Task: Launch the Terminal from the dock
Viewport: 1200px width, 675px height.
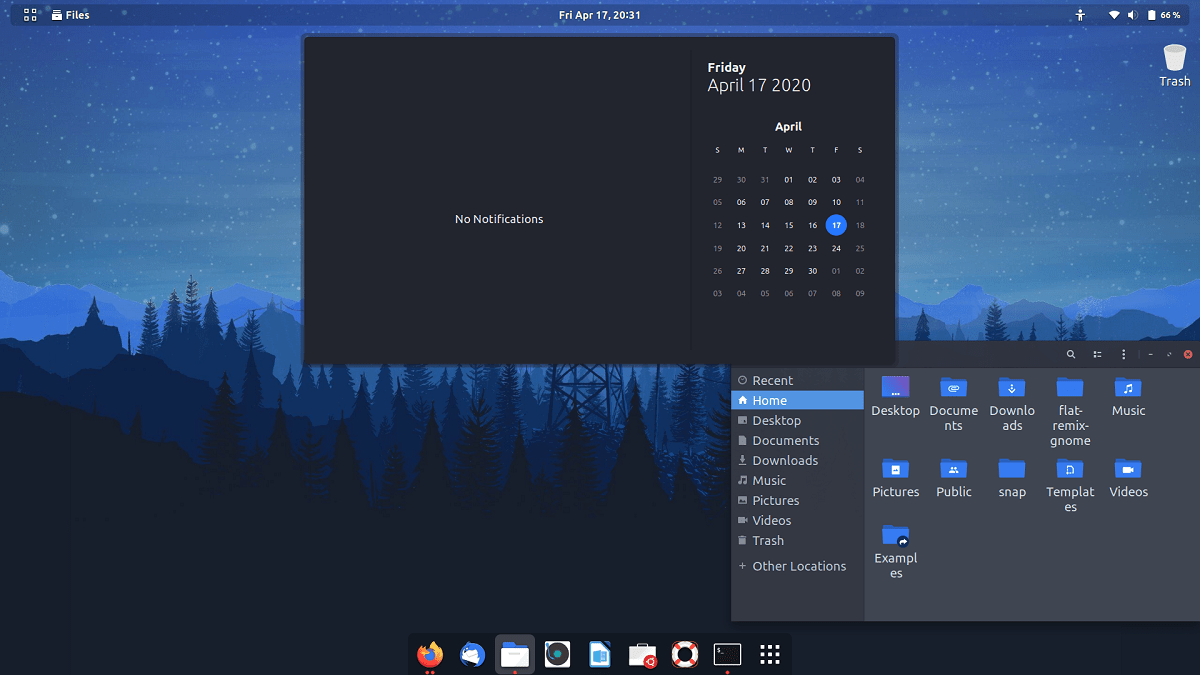Action: tap(727, 654)
